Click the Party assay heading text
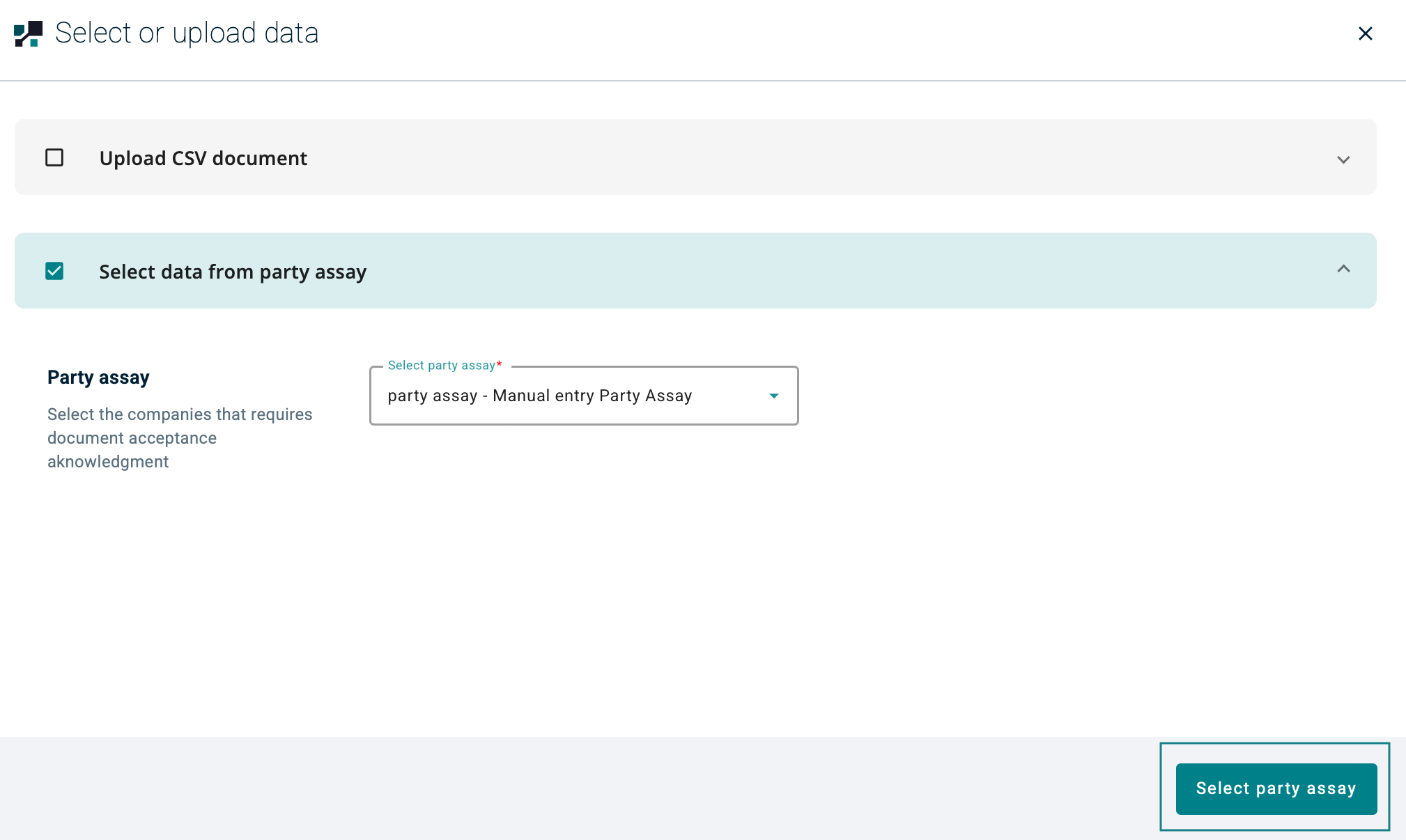Viewport: 1406px width, 840px height. 98,378
